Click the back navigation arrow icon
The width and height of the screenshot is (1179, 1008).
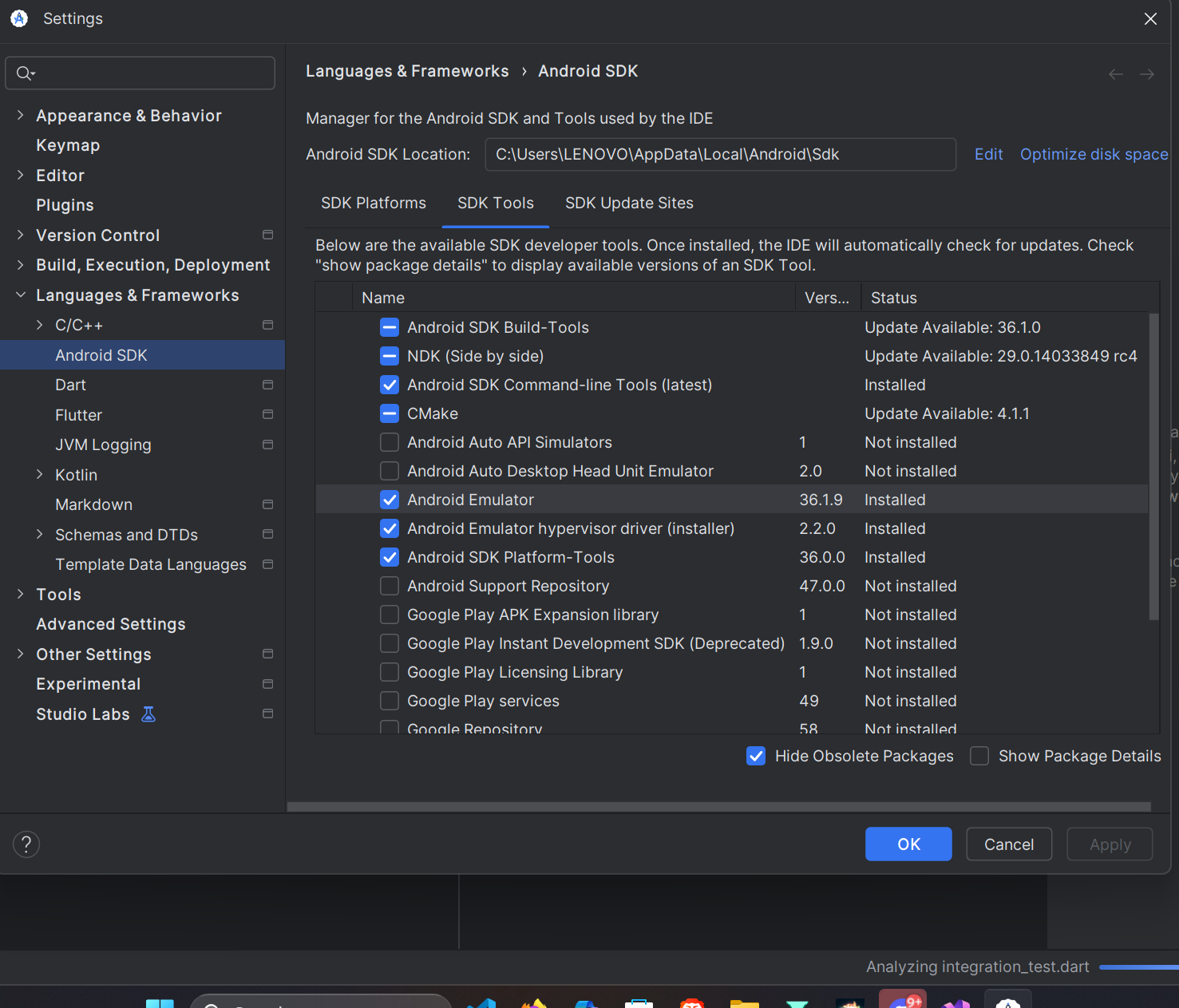tap(1115, 74)
